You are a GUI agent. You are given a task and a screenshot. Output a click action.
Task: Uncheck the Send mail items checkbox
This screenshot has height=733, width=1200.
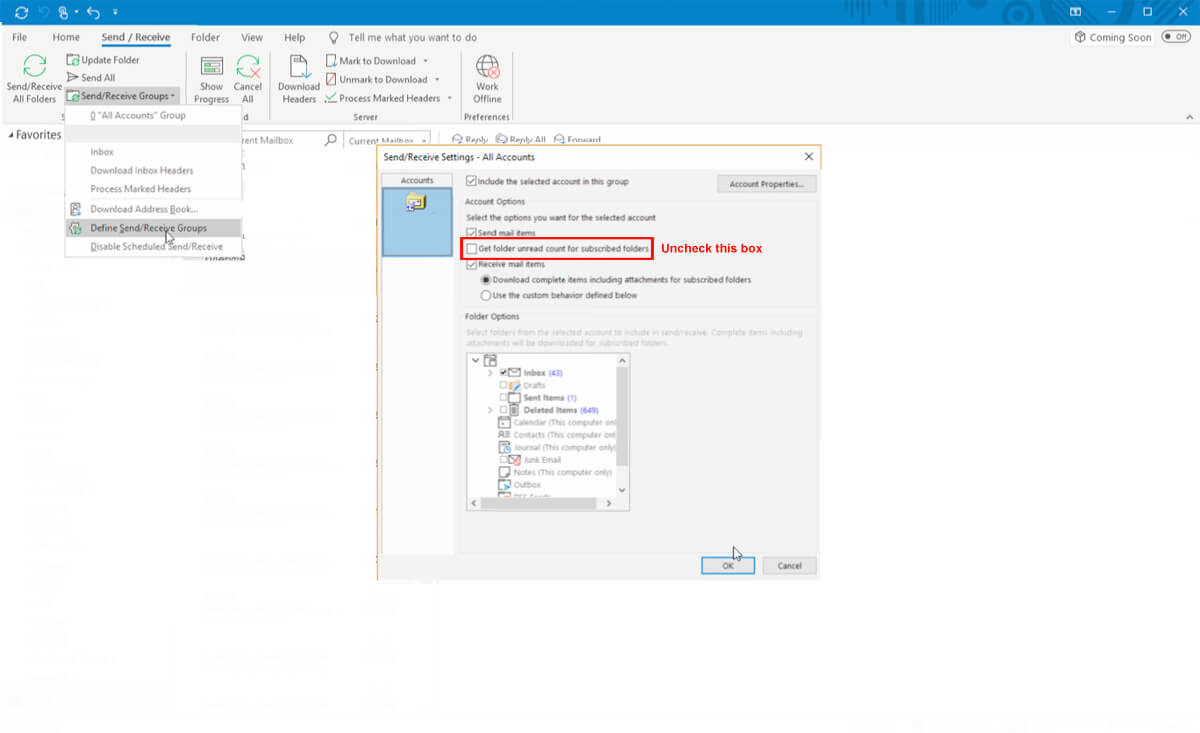pos(472,232)
